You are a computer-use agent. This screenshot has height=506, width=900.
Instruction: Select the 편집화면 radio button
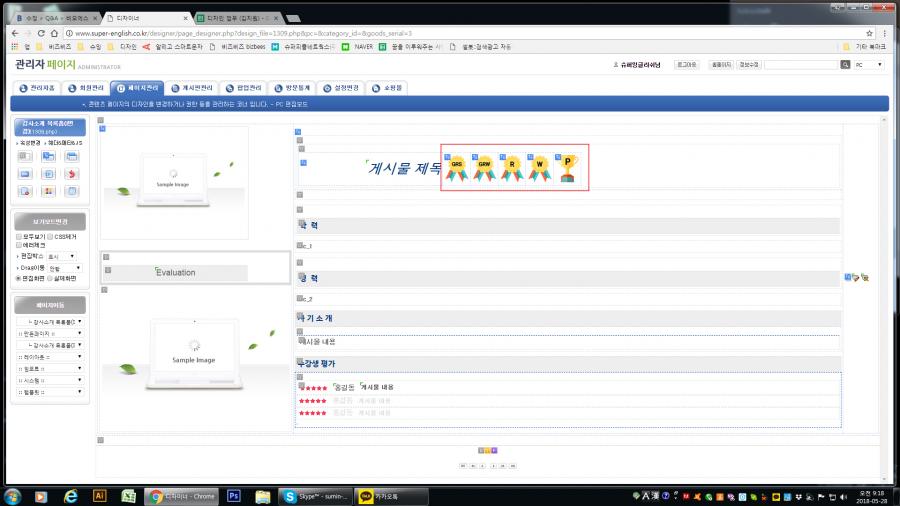(x=19, y=278)
